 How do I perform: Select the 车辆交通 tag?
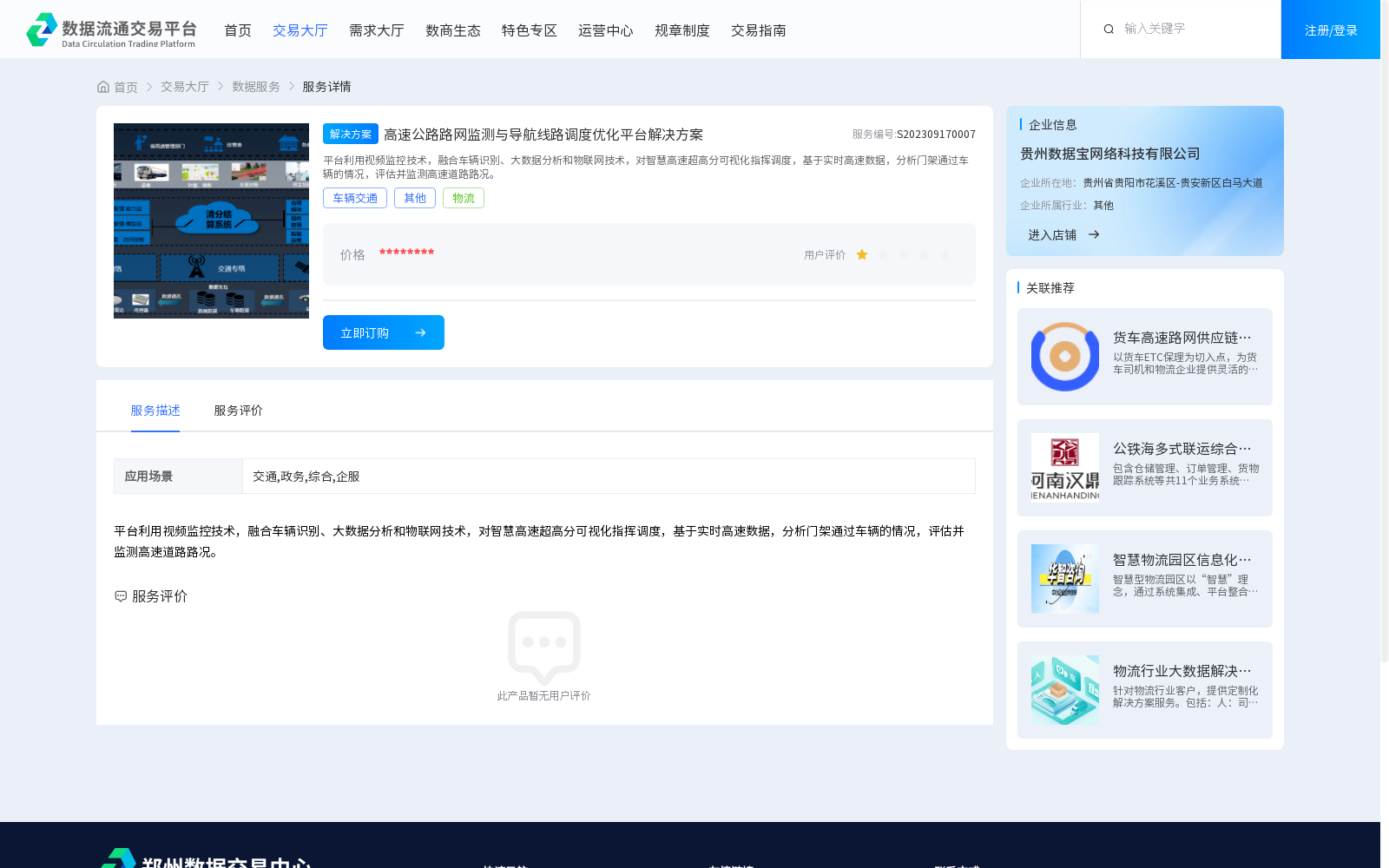[355, 198]
